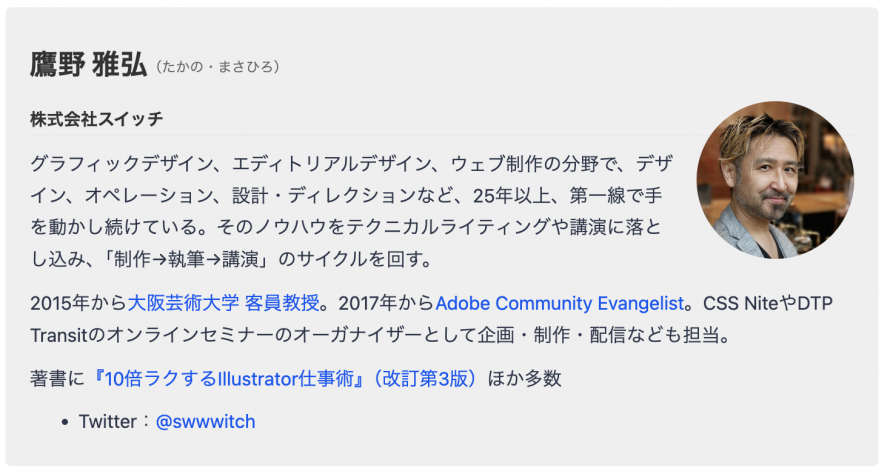The image size is (890, 474).
Task: Click the 2017年から text
Action: tap(387, 303)
